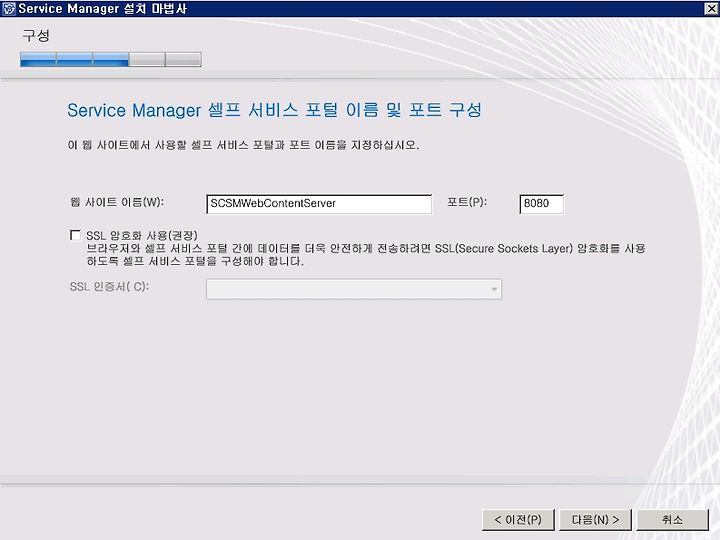Click the '웹 사이트 이름(W):' label
Image resolution: width=720 pixels, height=540 pixels.
(117, 202)
